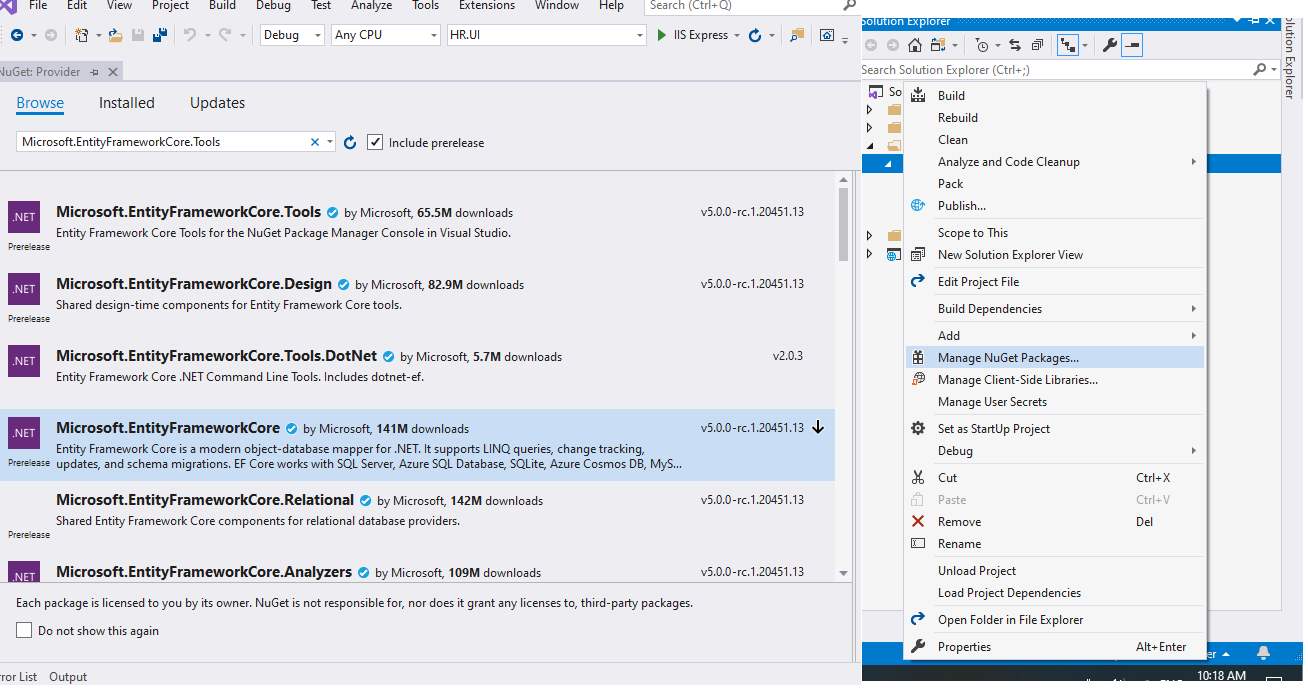
Task: Click the Open File folder icon
Action: point(116,35)
